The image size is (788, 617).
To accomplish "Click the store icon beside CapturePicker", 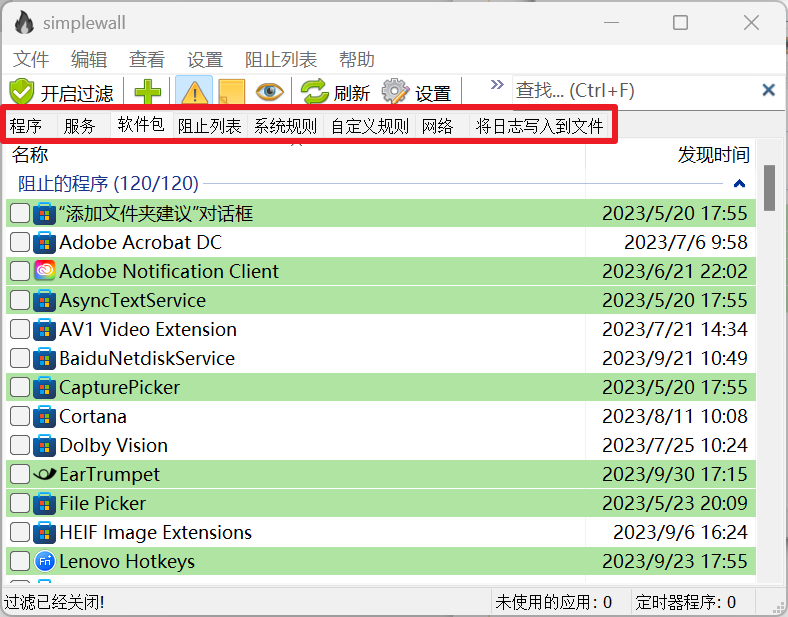I will (44, 387).
